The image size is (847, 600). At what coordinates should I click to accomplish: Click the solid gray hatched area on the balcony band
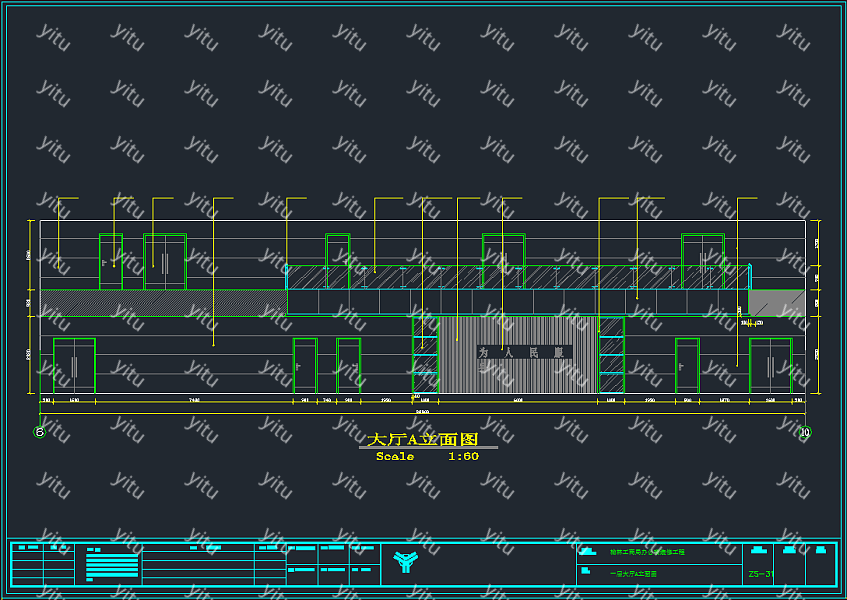tap(777, 302)
